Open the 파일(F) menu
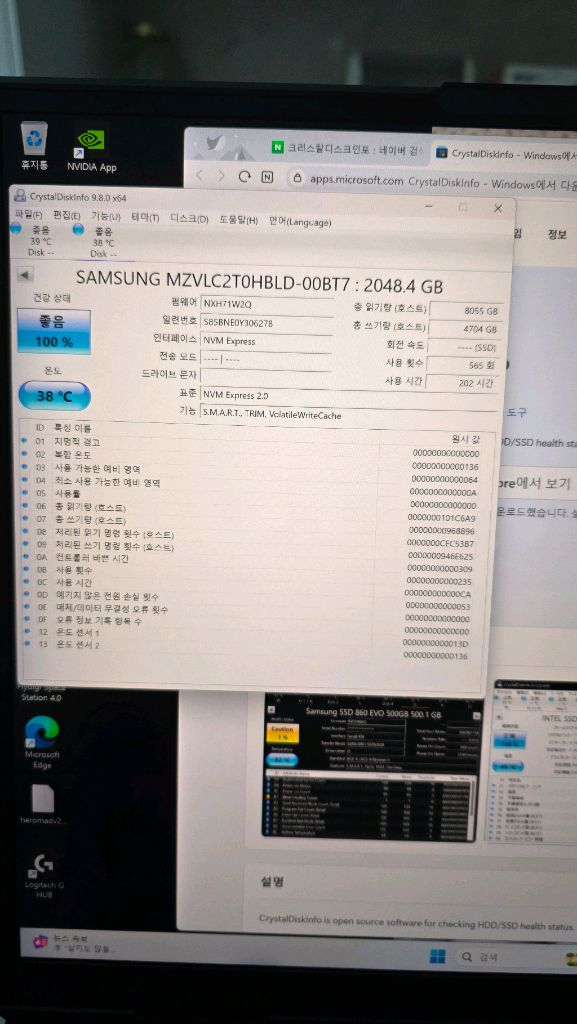 click(29, 214)
